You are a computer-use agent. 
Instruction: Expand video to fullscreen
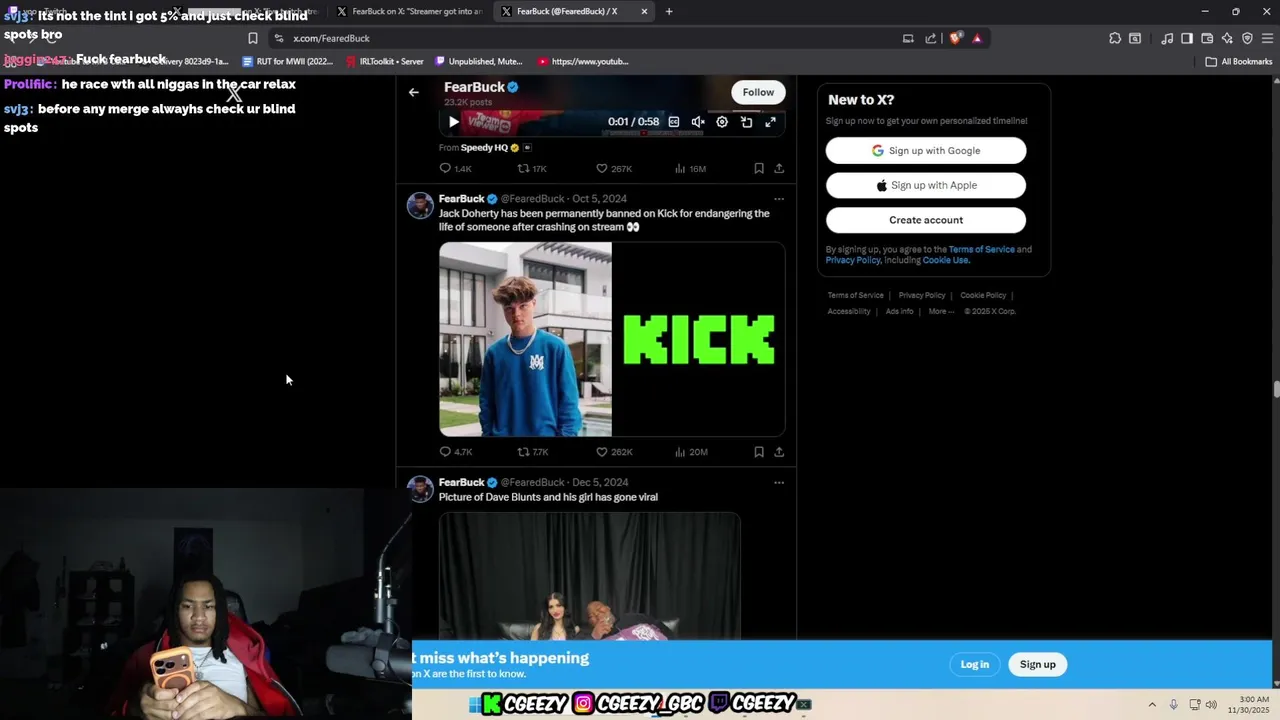click(x=770, y=122)
